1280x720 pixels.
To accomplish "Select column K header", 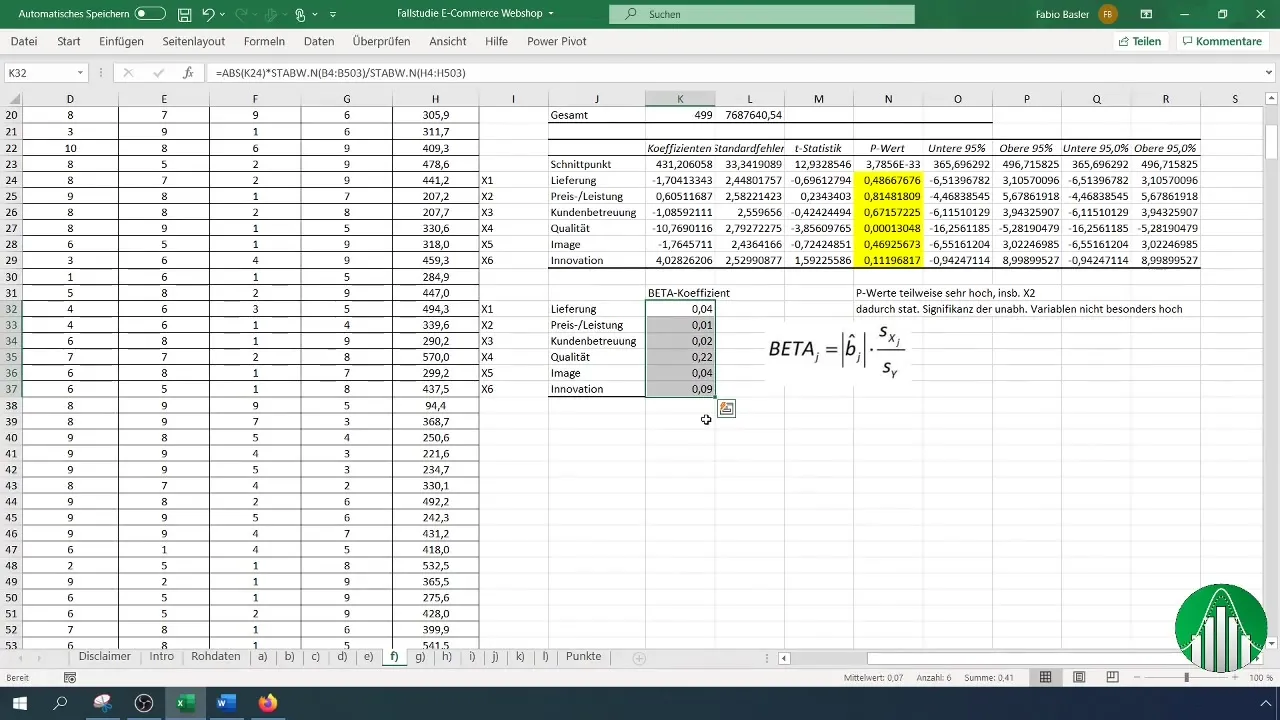I will tap(680, 99).
